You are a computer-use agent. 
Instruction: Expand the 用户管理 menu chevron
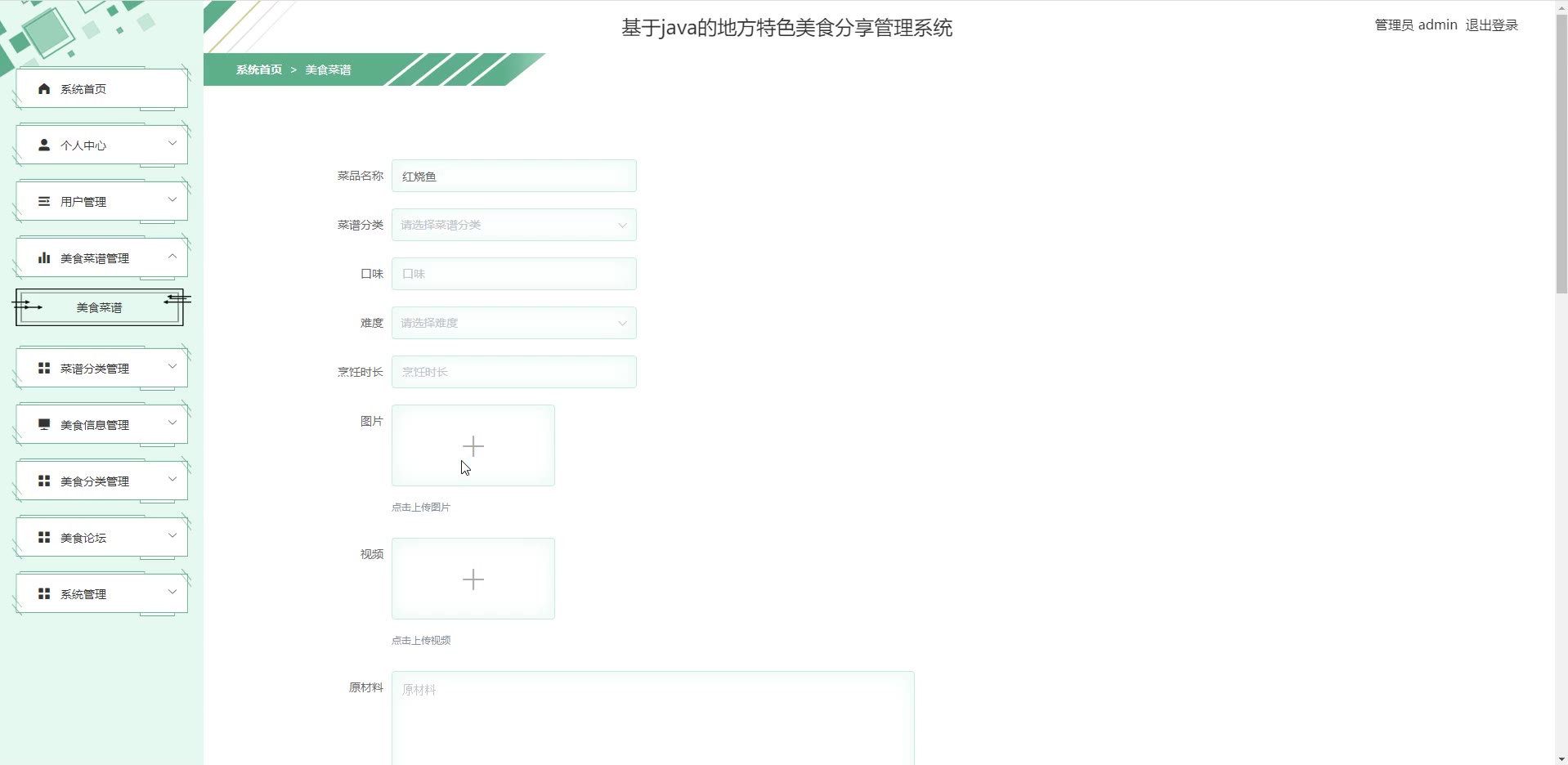(x=172, y=199)
